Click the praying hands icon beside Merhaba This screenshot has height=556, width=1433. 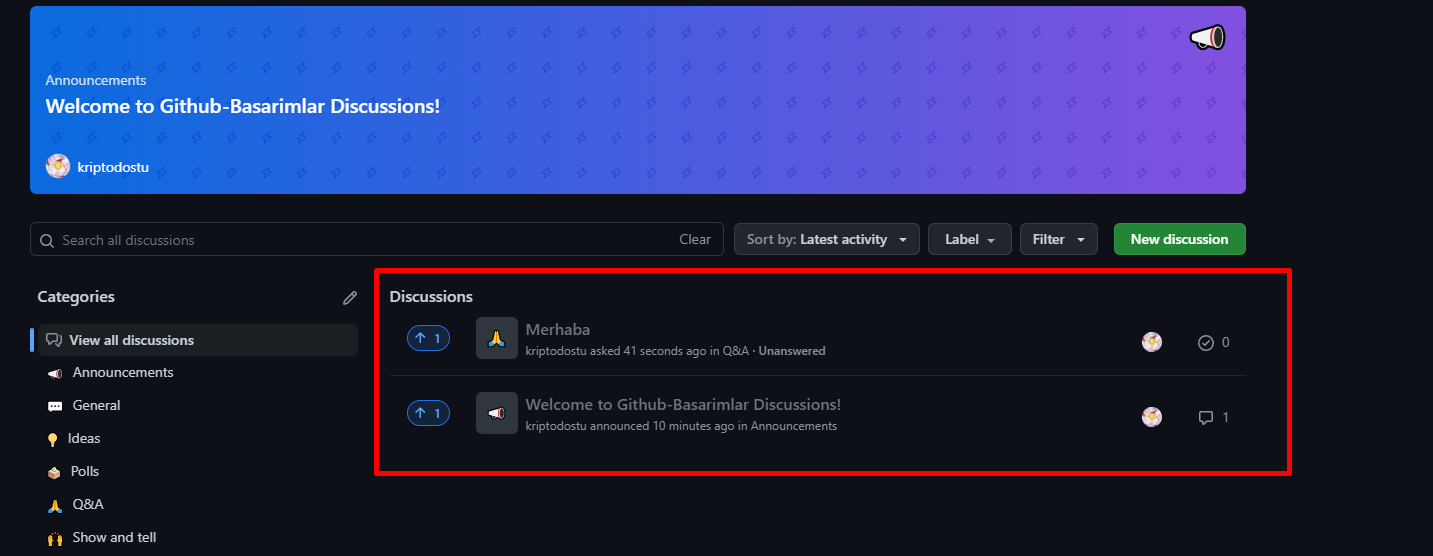pyautogui.click(x=496, y=338)
